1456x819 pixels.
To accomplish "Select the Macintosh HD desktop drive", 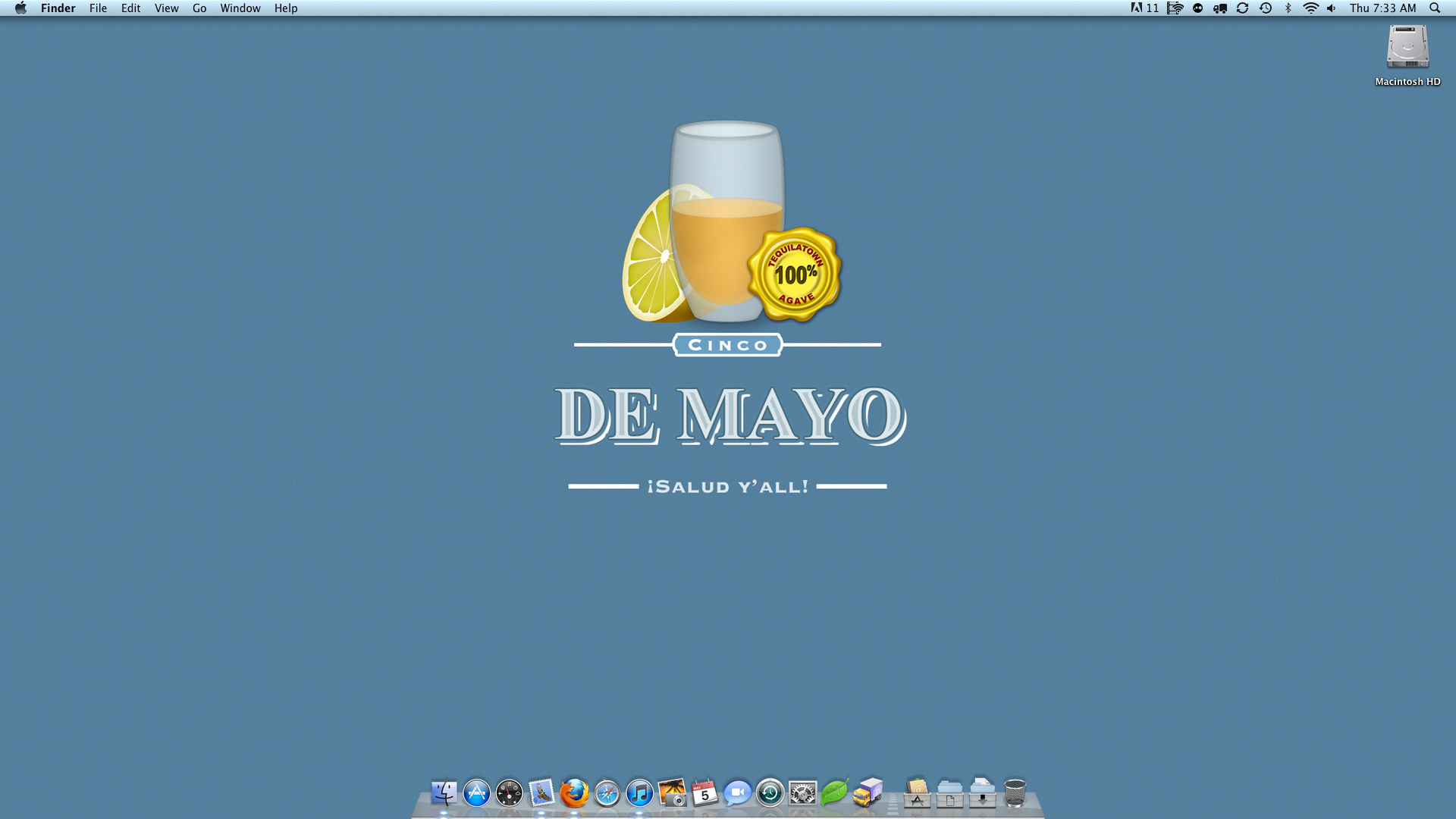I will (1407, 48).
